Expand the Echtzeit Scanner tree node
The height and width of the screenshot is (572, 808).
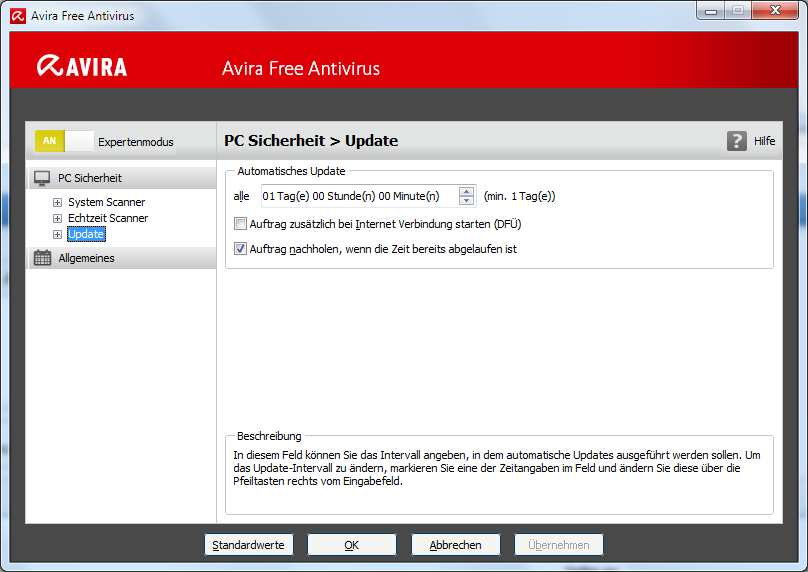pos(57,218)
